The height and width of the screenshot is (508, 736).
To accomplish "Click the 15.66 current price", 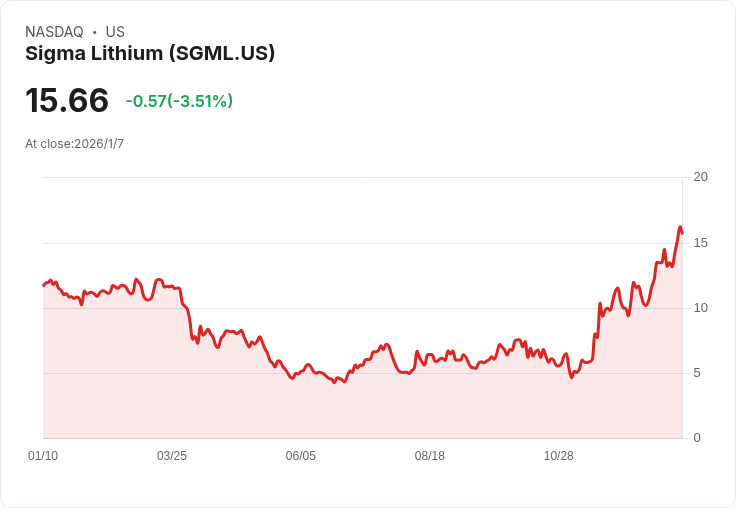I will point(67,100).
